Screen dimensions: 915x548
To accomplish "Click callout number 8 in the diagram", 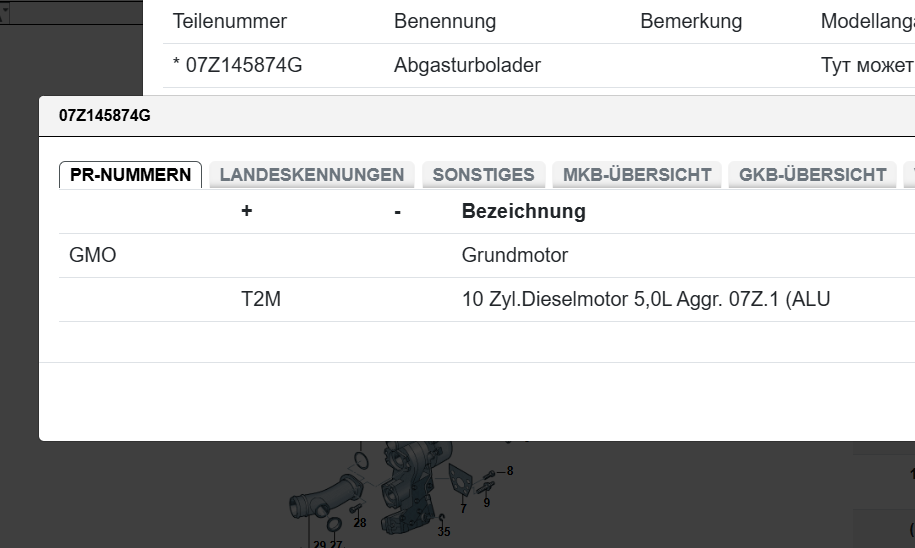I will click(x=510, y=470).
